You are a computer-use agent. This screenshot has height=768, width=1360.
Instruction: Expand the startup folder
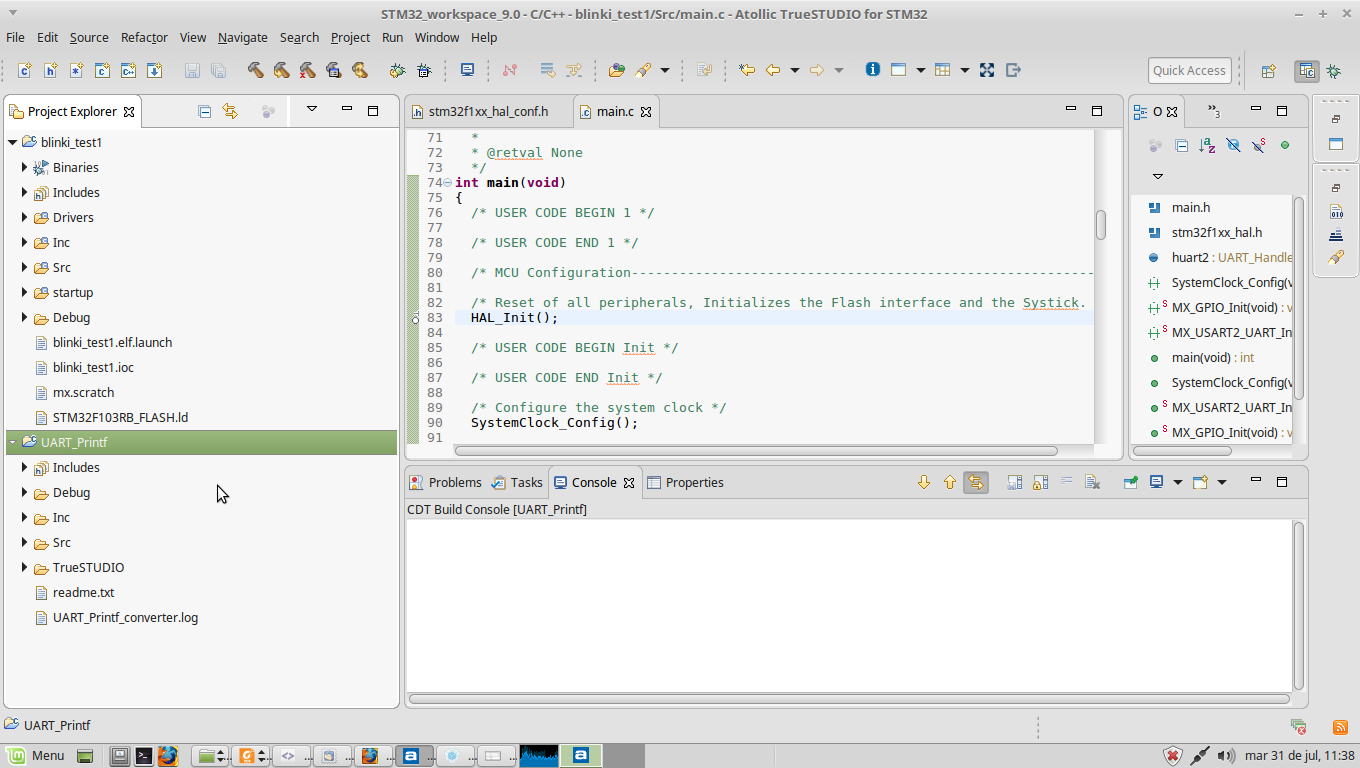(24, 292)
